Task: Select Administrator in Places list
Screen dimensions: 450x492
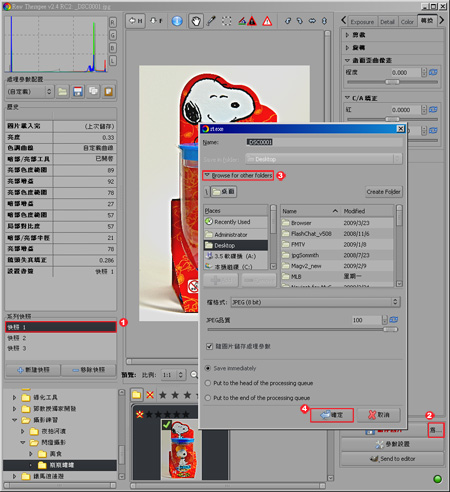Action: [x=236, y=235]
